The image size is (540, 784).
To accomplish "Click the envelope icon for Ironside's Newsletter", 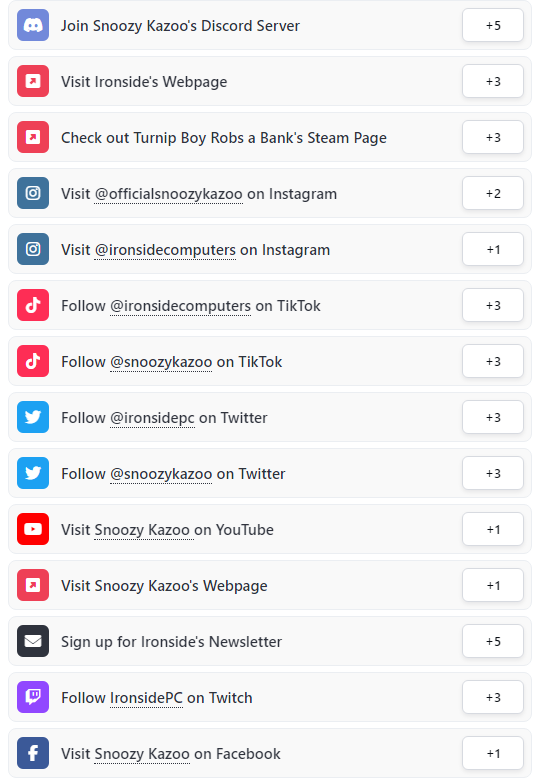I will (33, 641).
